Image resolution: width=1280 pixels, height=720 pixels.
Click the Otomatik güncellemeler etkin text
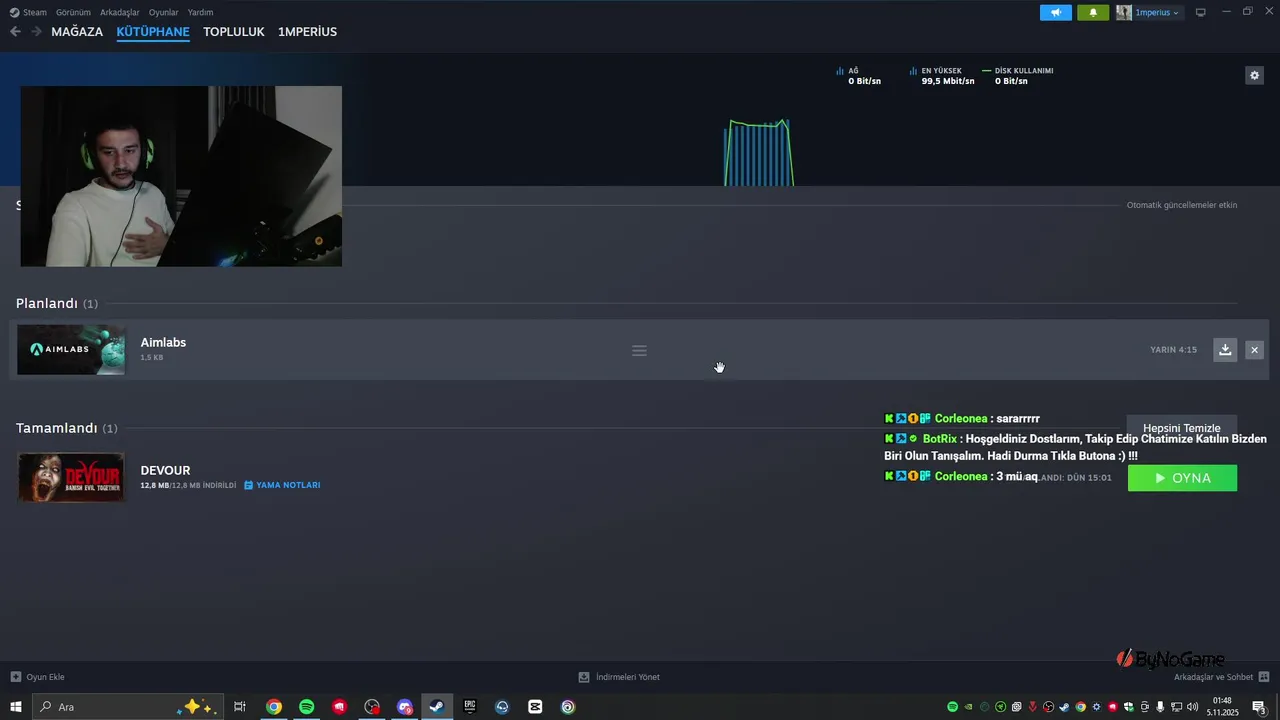coord(1182,205)
